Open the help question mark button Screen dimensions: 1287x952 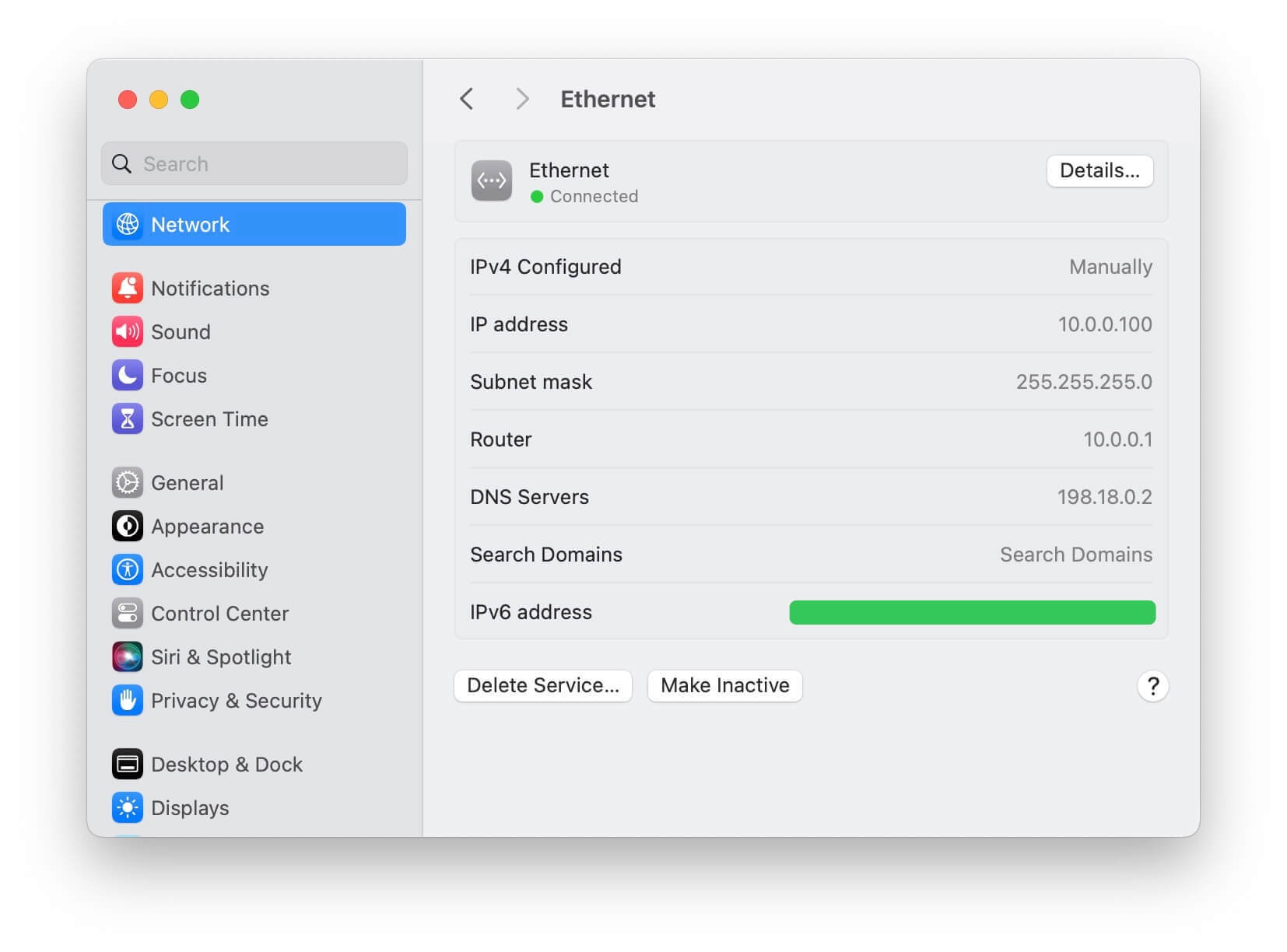[1152, 686]
